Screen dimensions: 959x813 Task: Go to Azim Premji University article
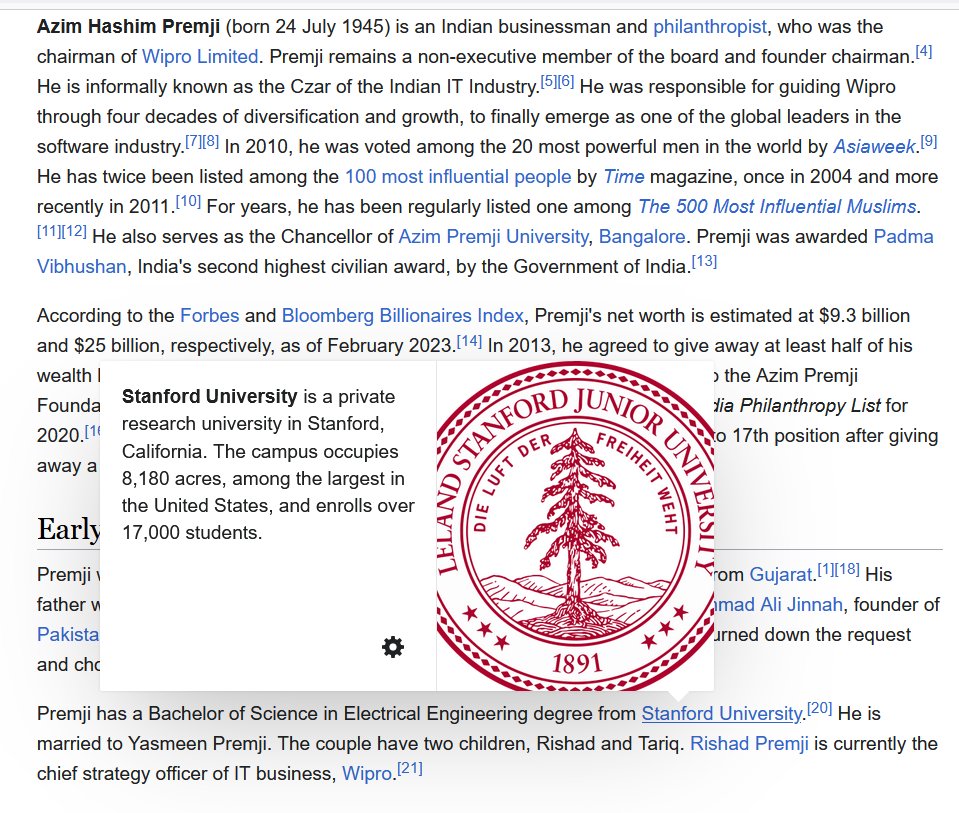(x=494, y=237)
